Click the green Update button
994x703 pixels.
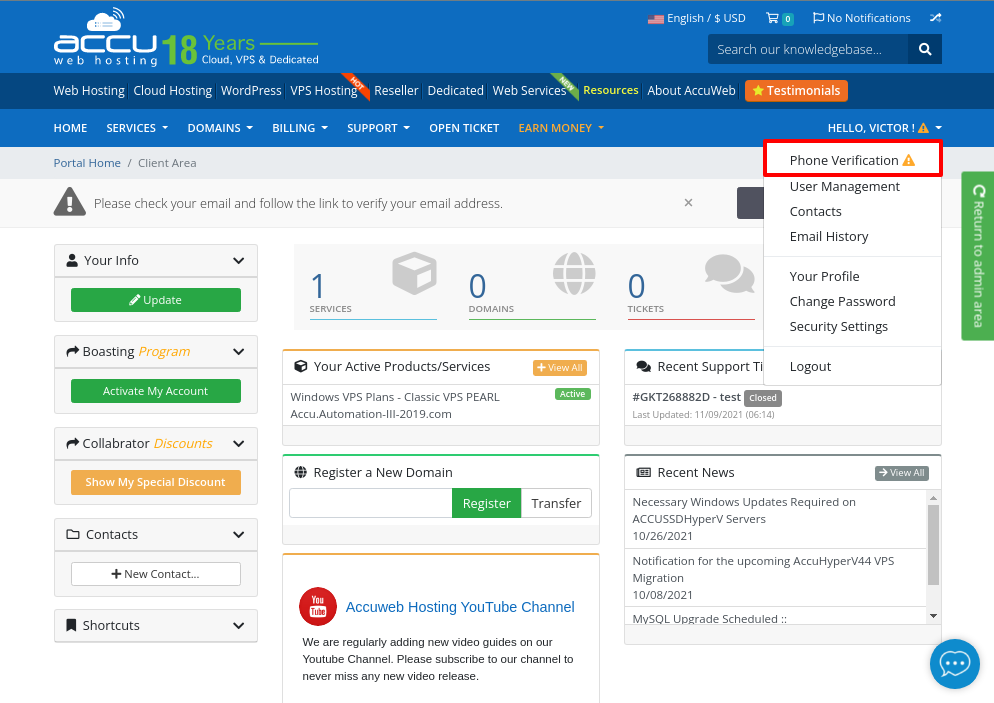[x=156, y=300]
